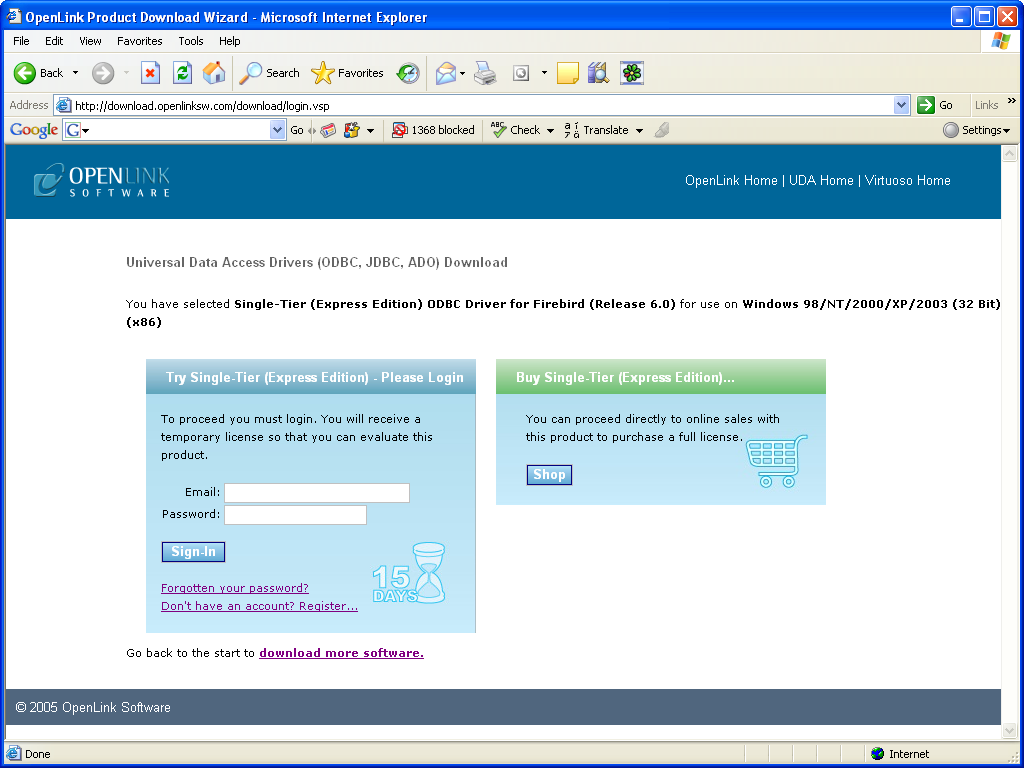Screen dimensions: 1024x768
Task: Click the Sign-In button
Action: tap(193, 552)
